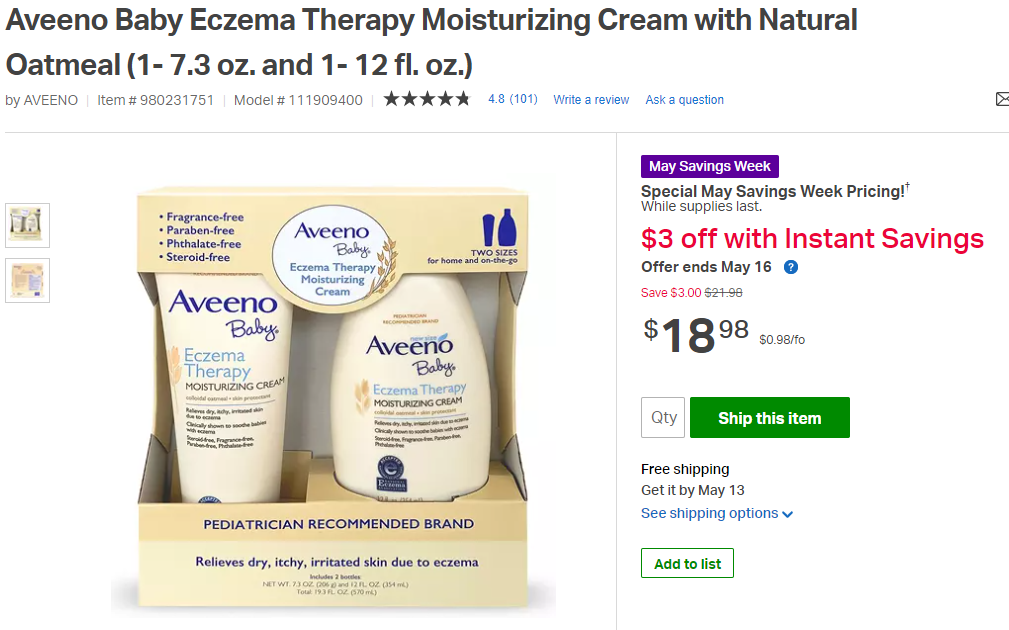Image resolution: width=1009 pixels, height=630 pixels.
Task: Click the $3 off with Instant Savings text
Action: tap(812, 239)
